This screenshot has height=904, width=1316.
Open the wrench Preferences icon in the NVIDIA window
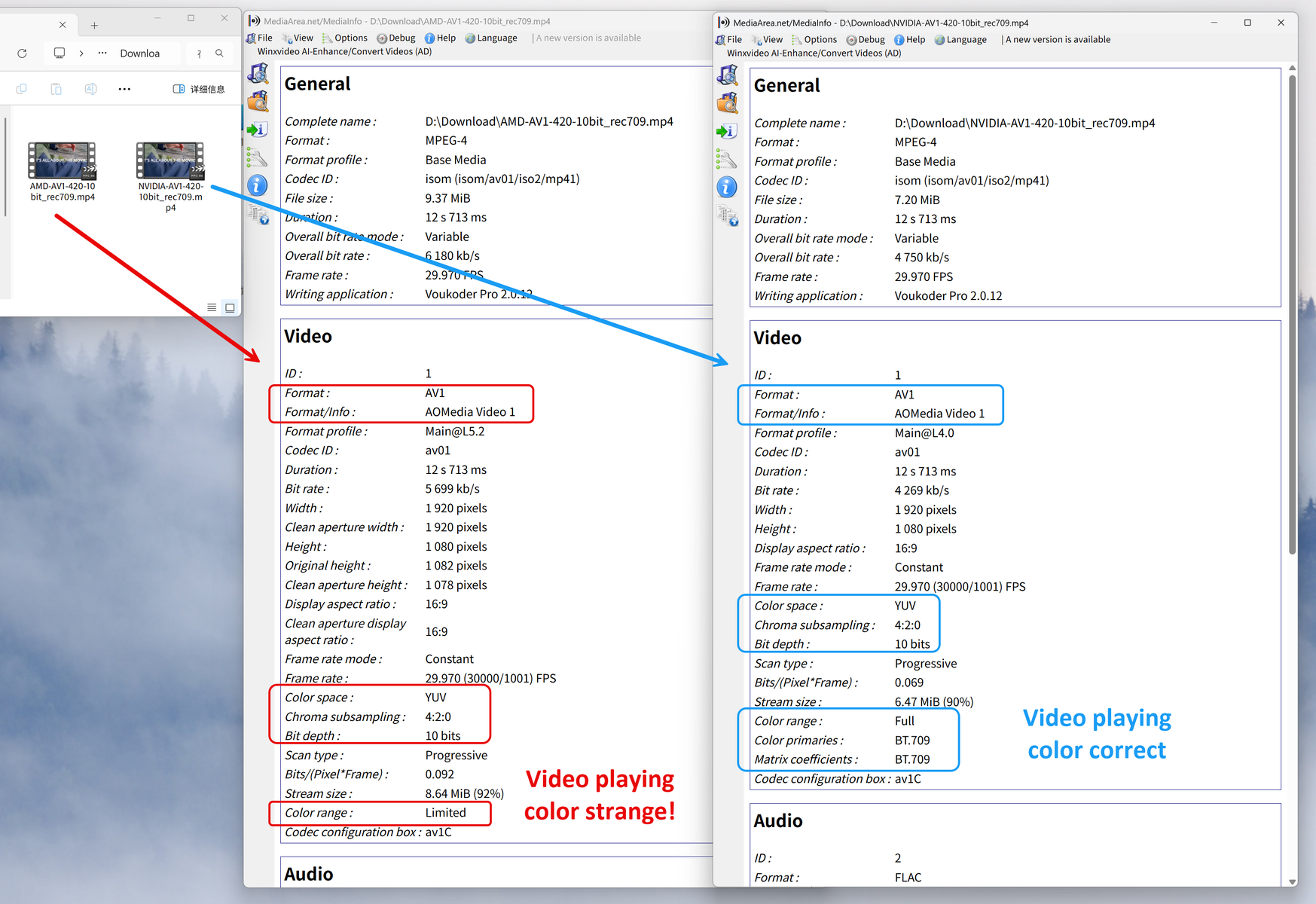(x=728, y=159)
